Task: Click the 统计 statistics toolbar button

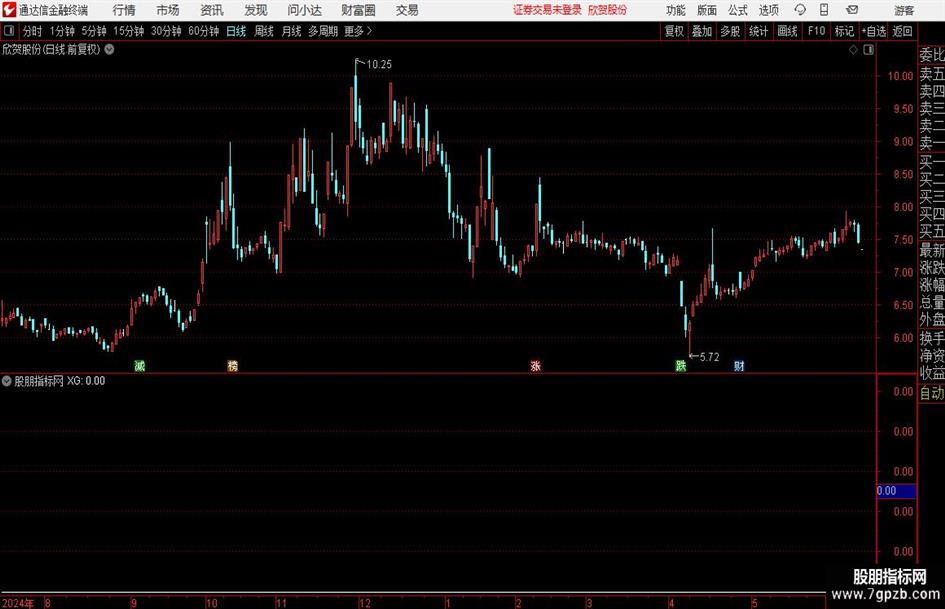Action: [758, 31]
